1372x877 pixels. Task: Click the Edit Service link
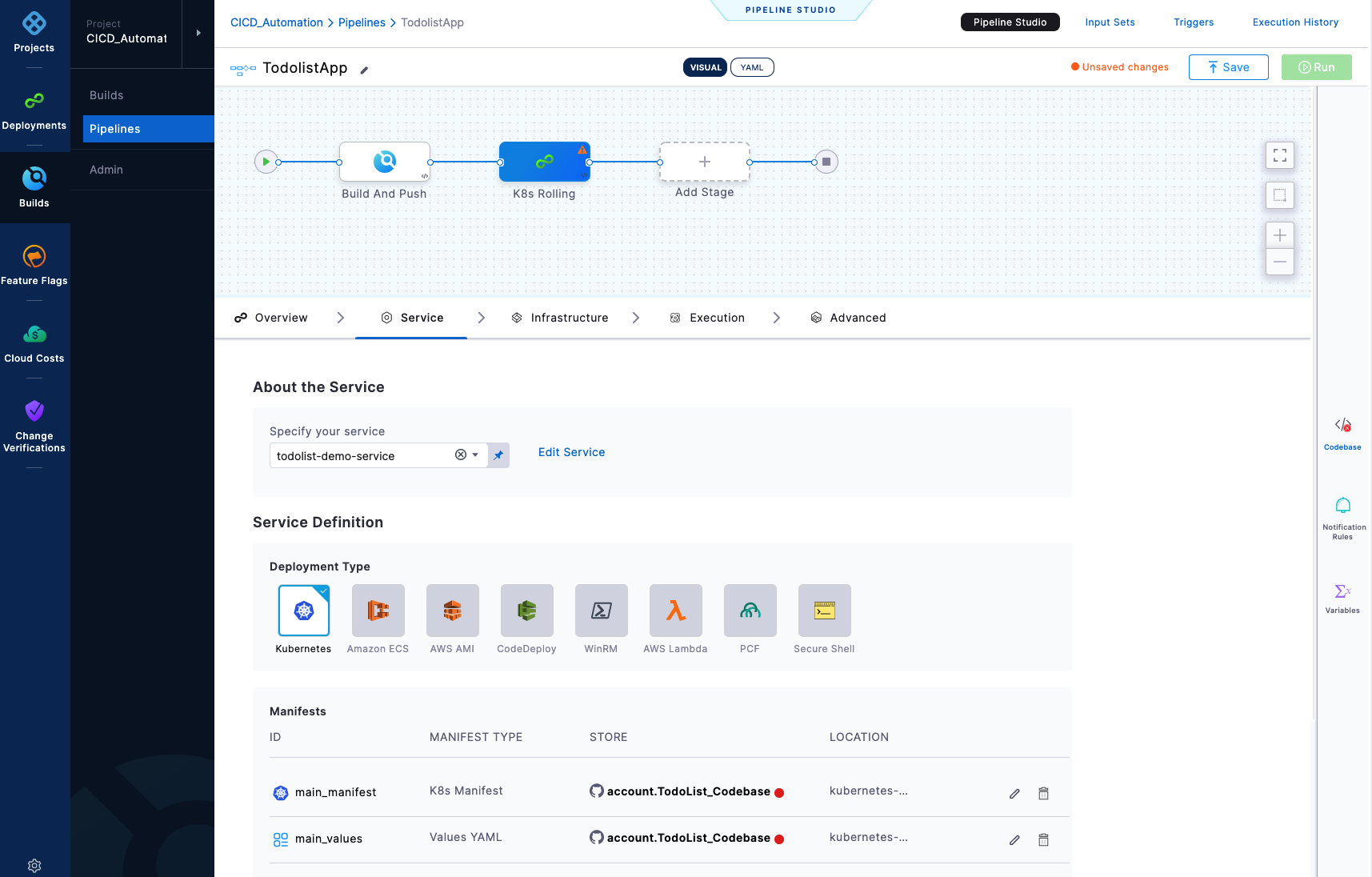[572, 452]
